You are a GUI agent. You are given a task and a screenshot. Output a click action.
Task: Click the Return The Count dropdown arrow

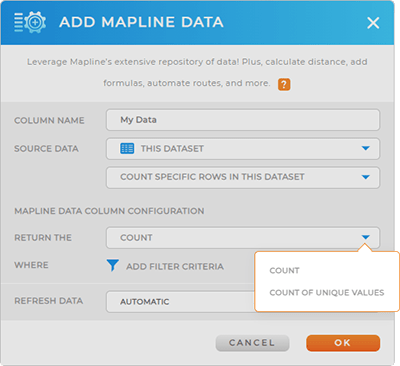click(x=366, y=237)
